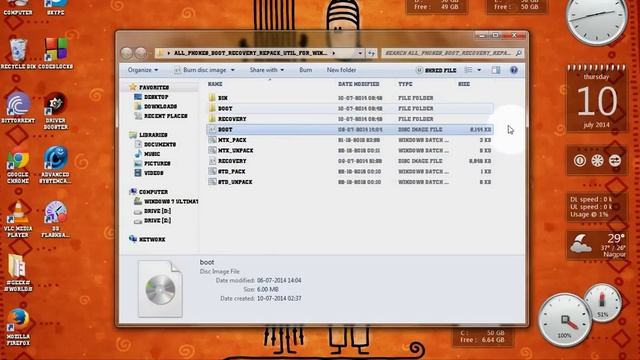The width and height of the screenshot is (640, 360).
Task: Click the Explorer Forward navigation button
Action: click(x=141, y=53)
